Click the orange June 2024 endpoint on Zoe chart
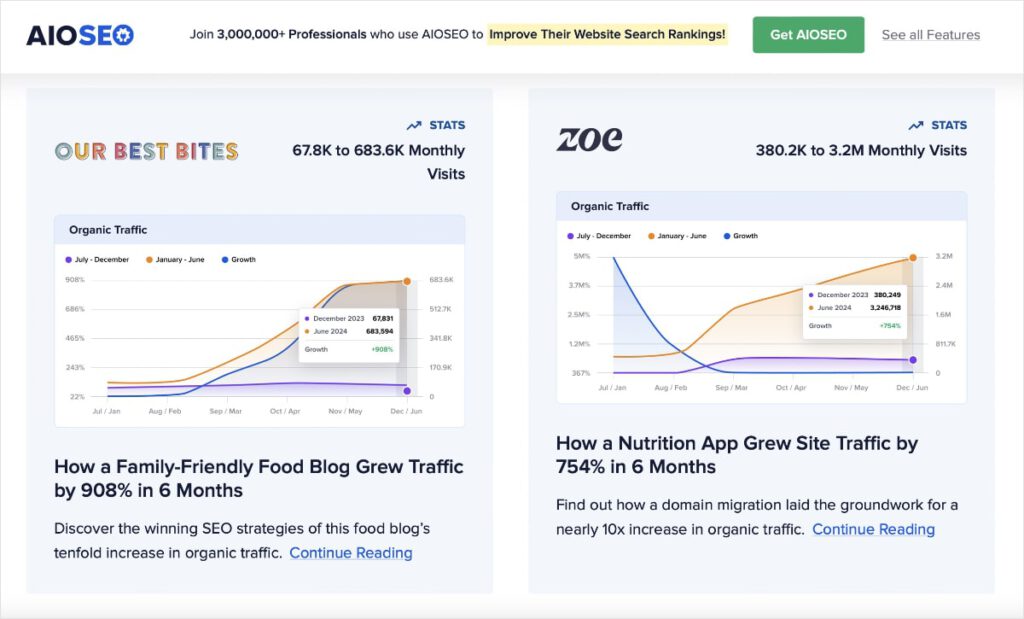 pyautogui.click(x=913, y=256)
